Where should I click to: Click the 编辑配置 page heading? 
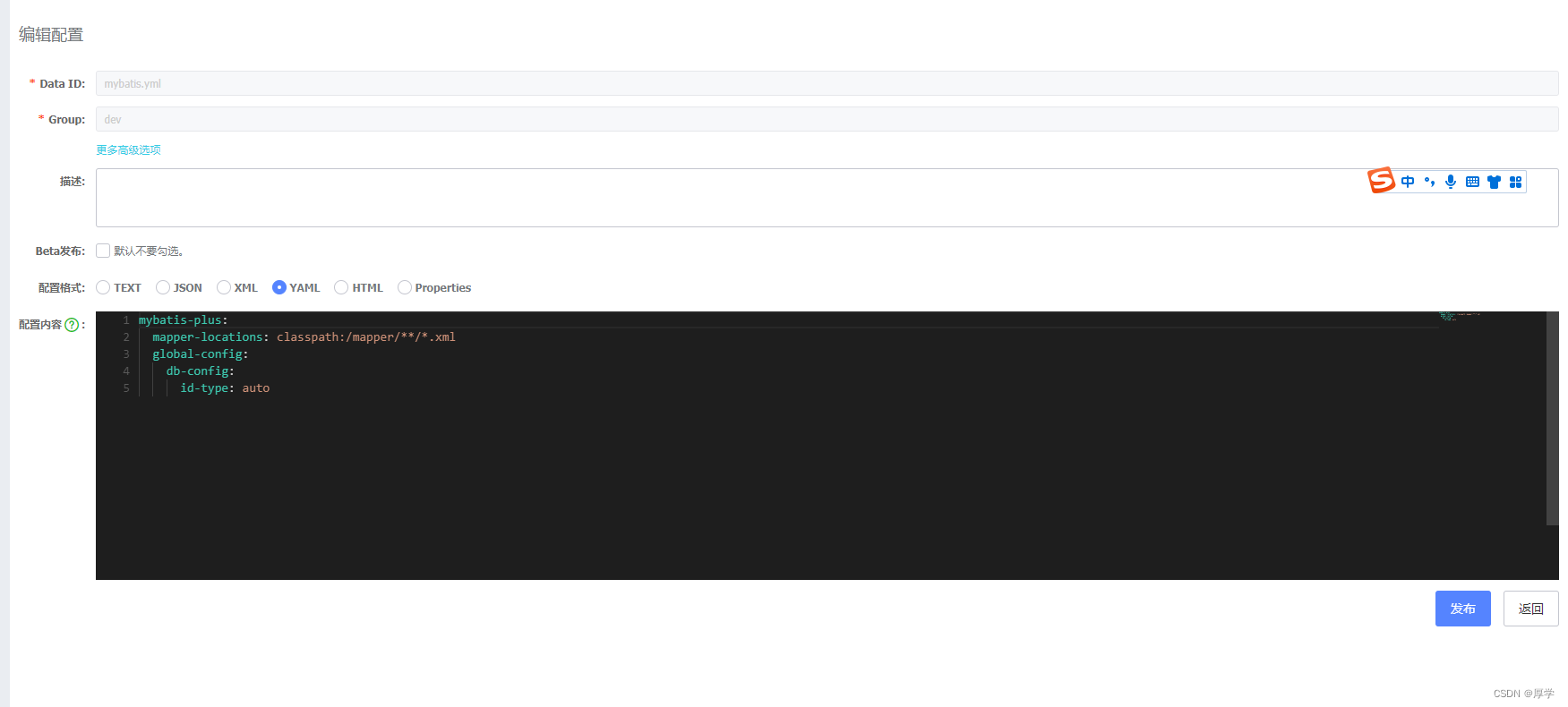tap(51, 35)
